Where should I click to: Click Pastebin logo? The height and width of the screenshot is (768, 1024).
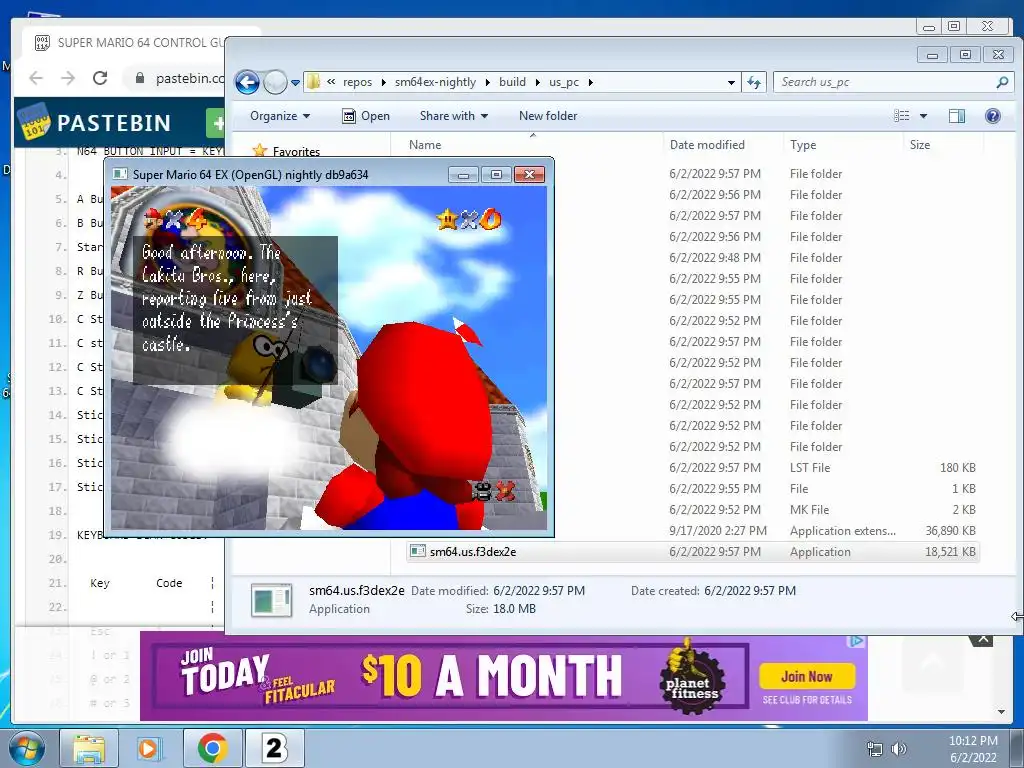(96, 122)
